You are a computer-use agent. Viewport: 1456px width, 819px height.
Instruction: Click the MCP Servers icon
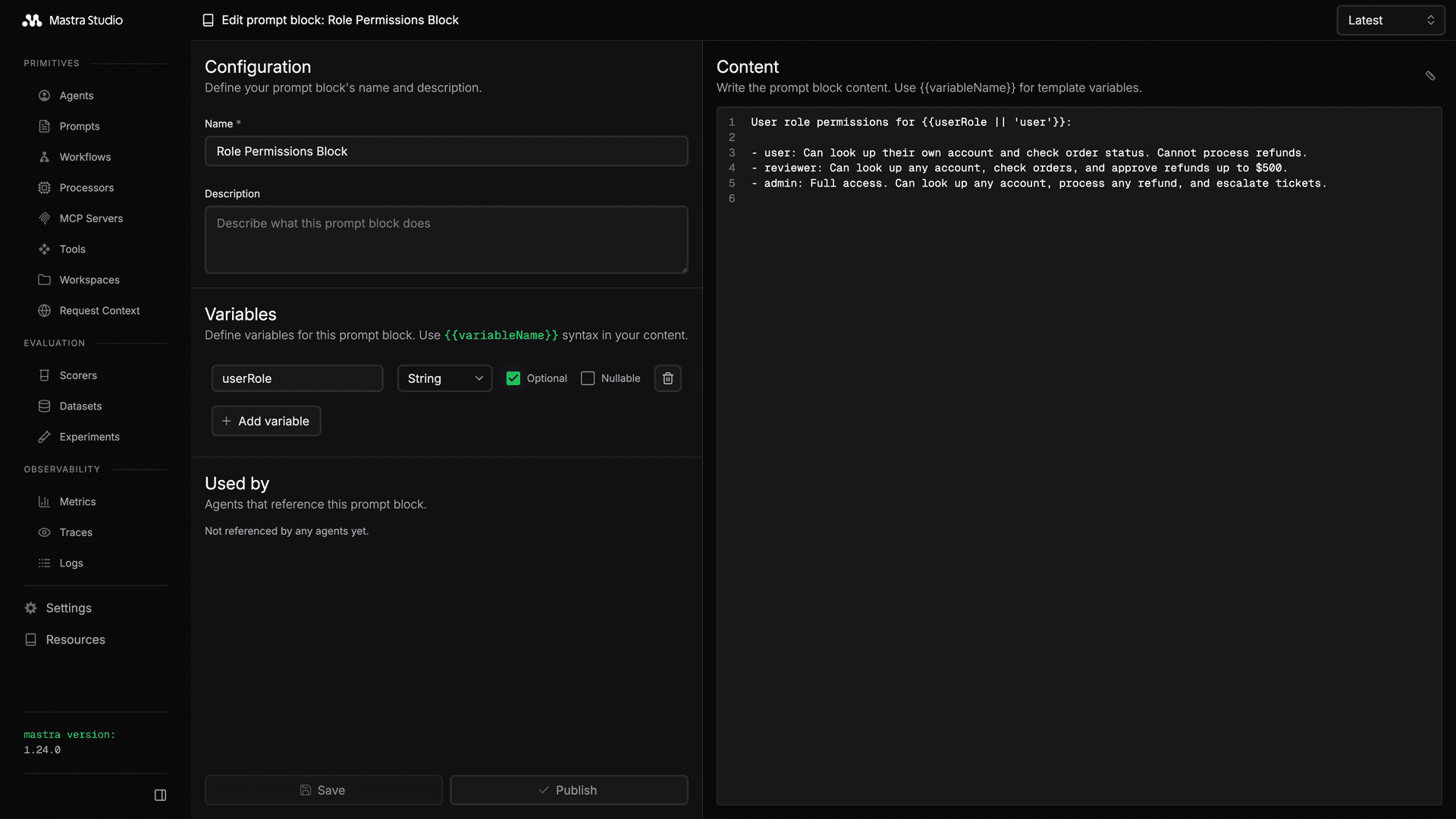45,218
